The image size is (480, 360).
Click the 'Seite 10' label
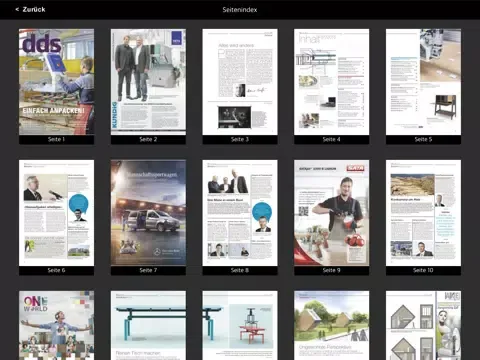click(x=423, y=270)
